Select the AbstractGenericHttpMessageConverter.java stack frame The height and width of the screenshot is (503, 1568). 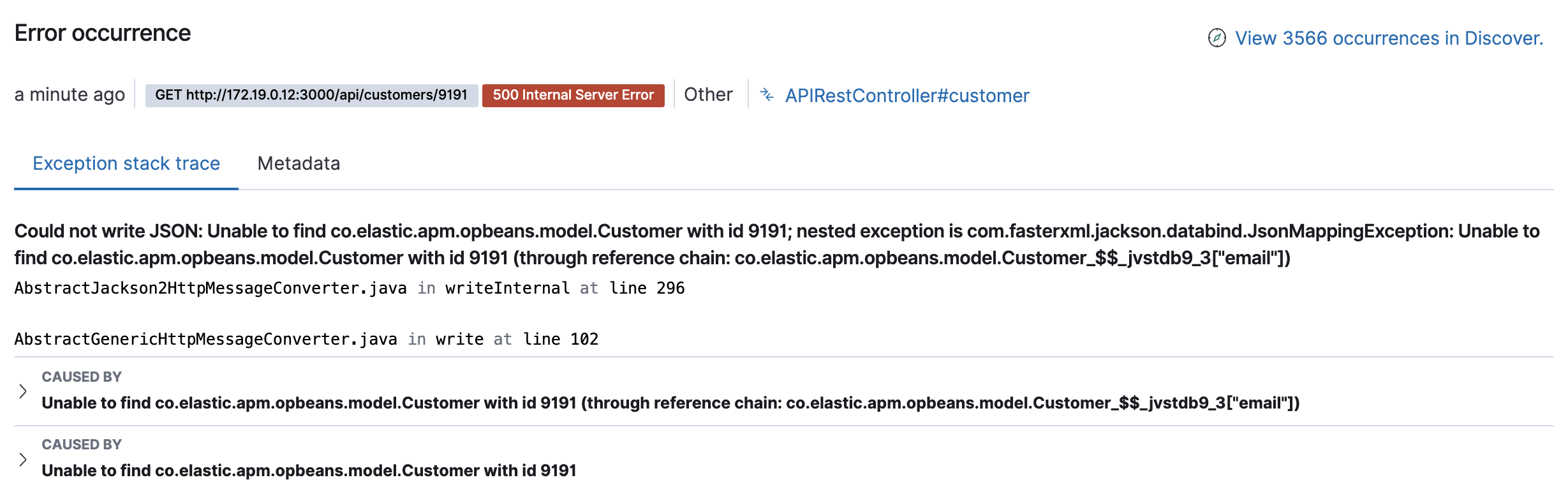tap(306, 339)
